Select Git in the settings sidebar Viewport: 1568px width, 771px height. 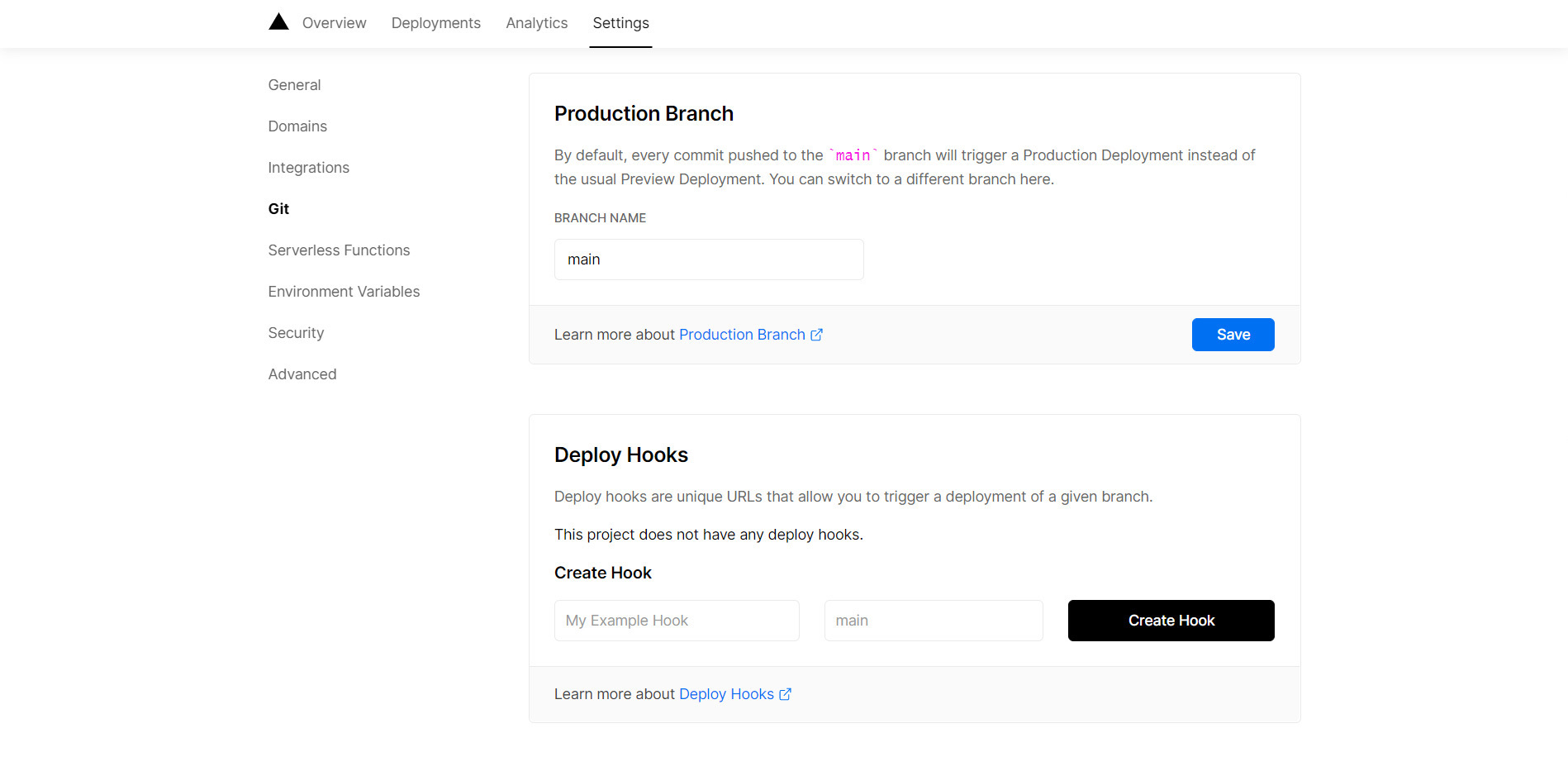(x=278, y=209)
